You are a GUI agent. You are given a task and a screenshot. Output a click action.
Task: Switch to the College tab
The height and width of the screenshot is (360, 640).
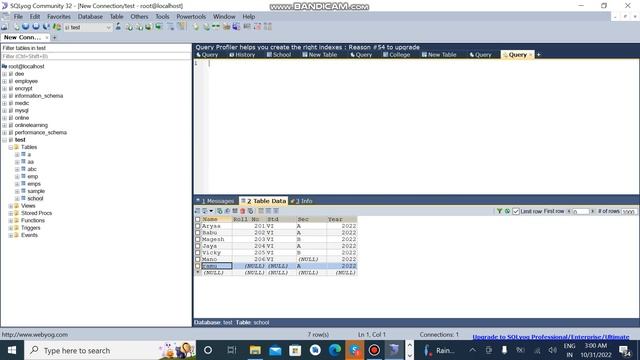tap(396, 55)
